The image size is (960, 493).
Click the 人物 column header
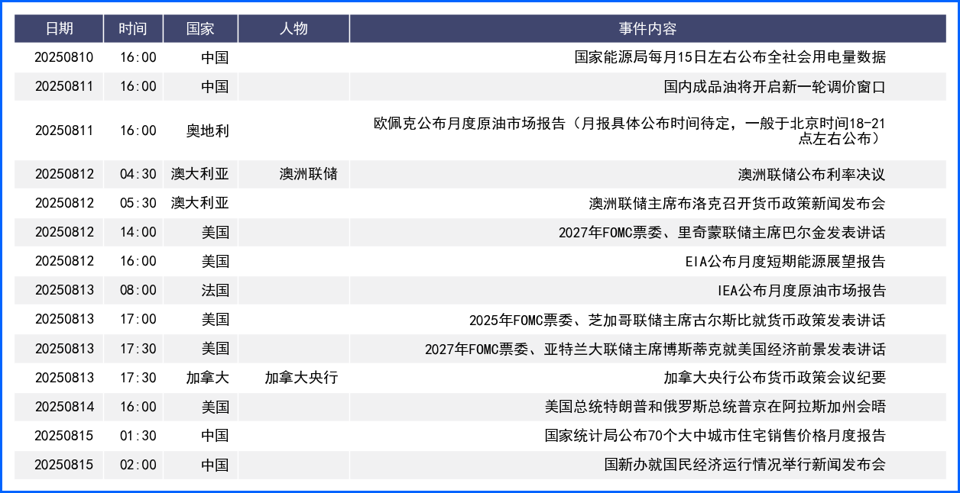point(293,29)
